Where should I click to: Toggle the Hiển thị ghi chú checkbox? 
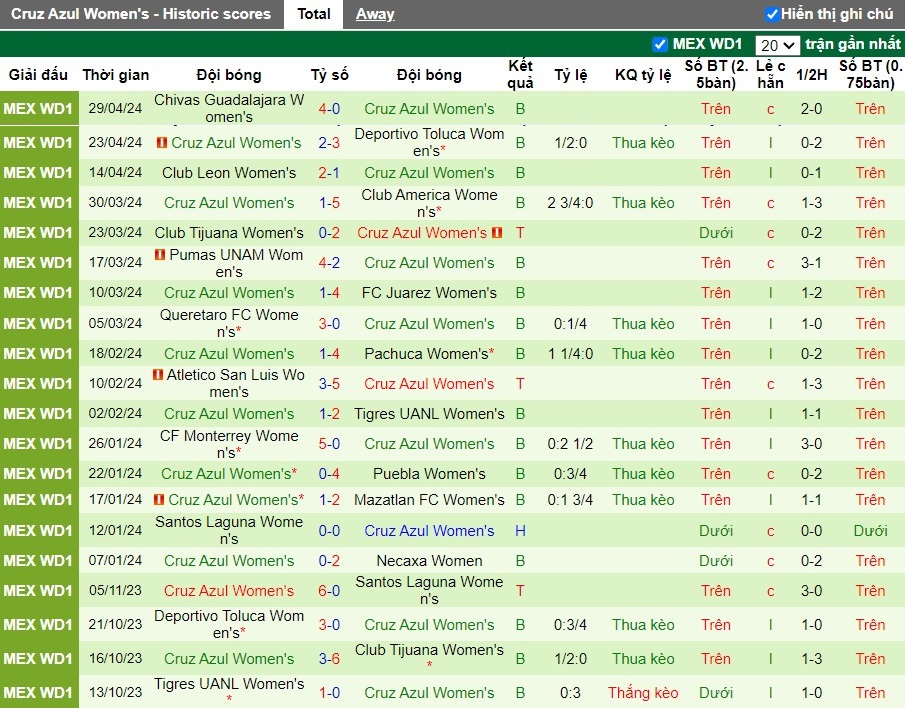click(772, 14)
